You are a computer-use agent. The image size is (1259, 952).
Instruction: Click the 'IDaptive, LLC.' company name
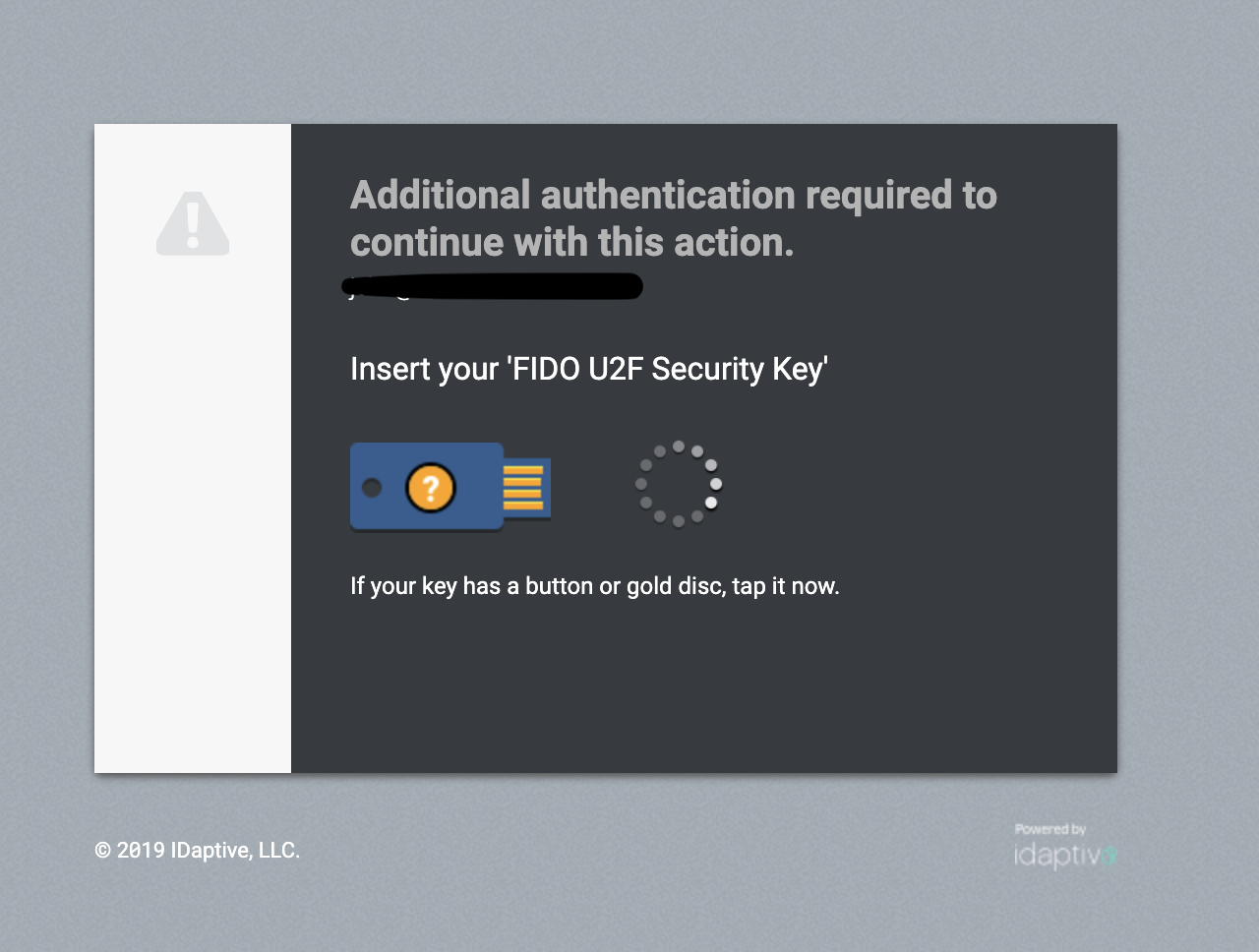coord(235,850)
